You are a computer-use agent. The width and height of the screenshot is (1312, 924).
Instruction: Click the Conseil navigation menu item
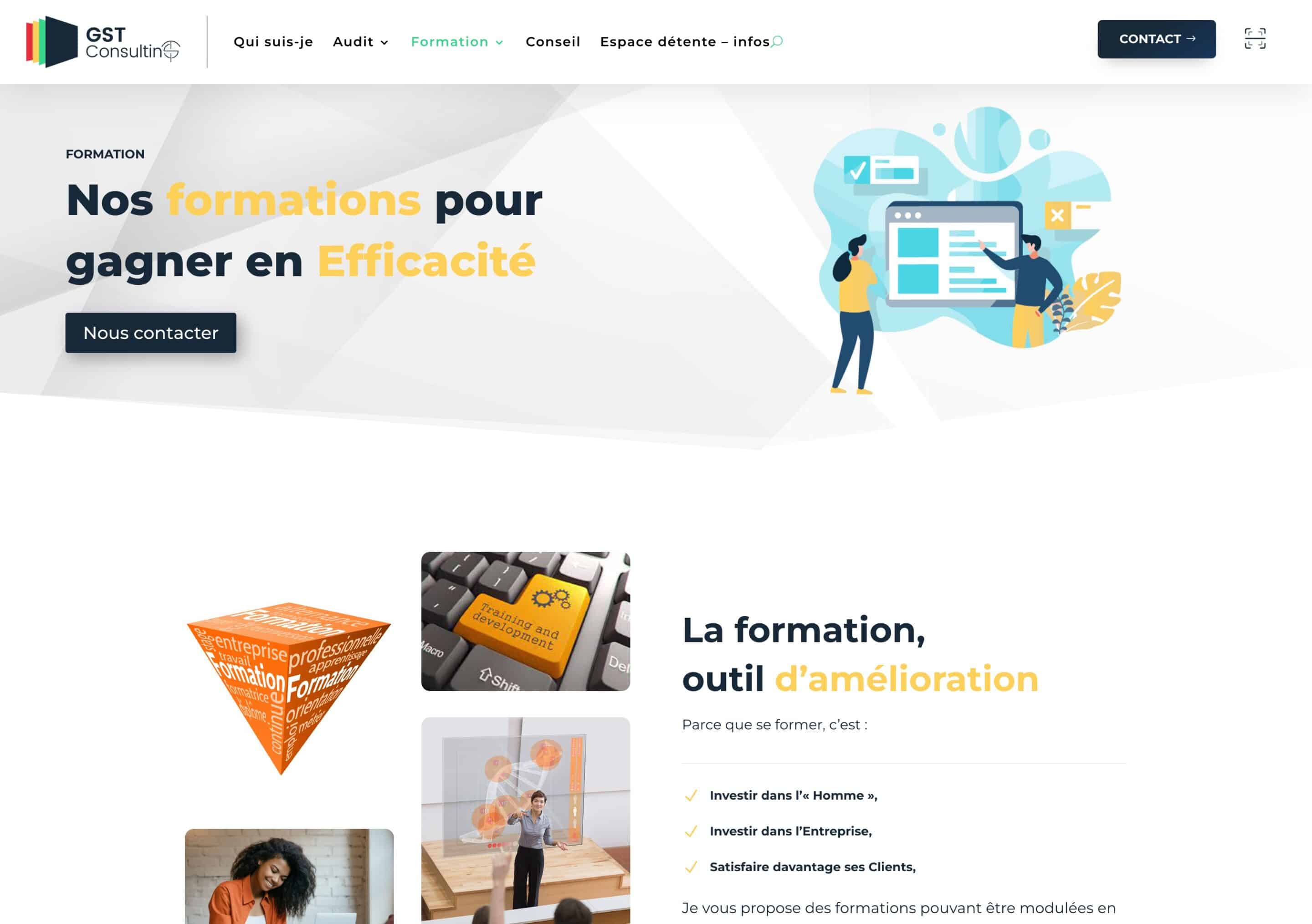point(554,41)
